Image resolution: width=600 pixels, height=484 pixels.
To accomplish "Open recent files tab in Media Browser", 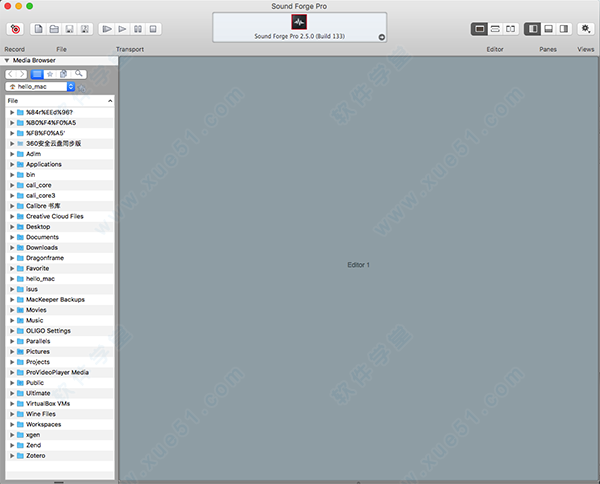I will pyautogui.click(x=64, y=74).
